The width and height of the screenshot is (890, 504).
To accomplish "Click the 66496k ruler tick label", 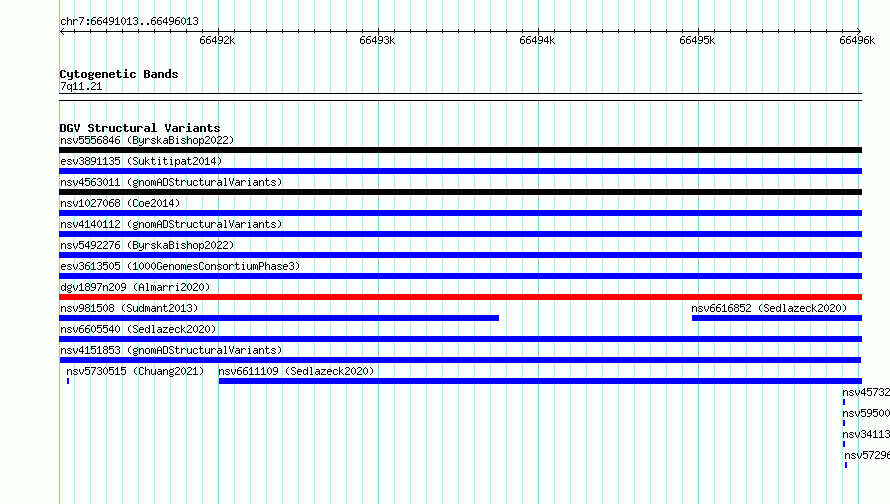I will (857, 40).
